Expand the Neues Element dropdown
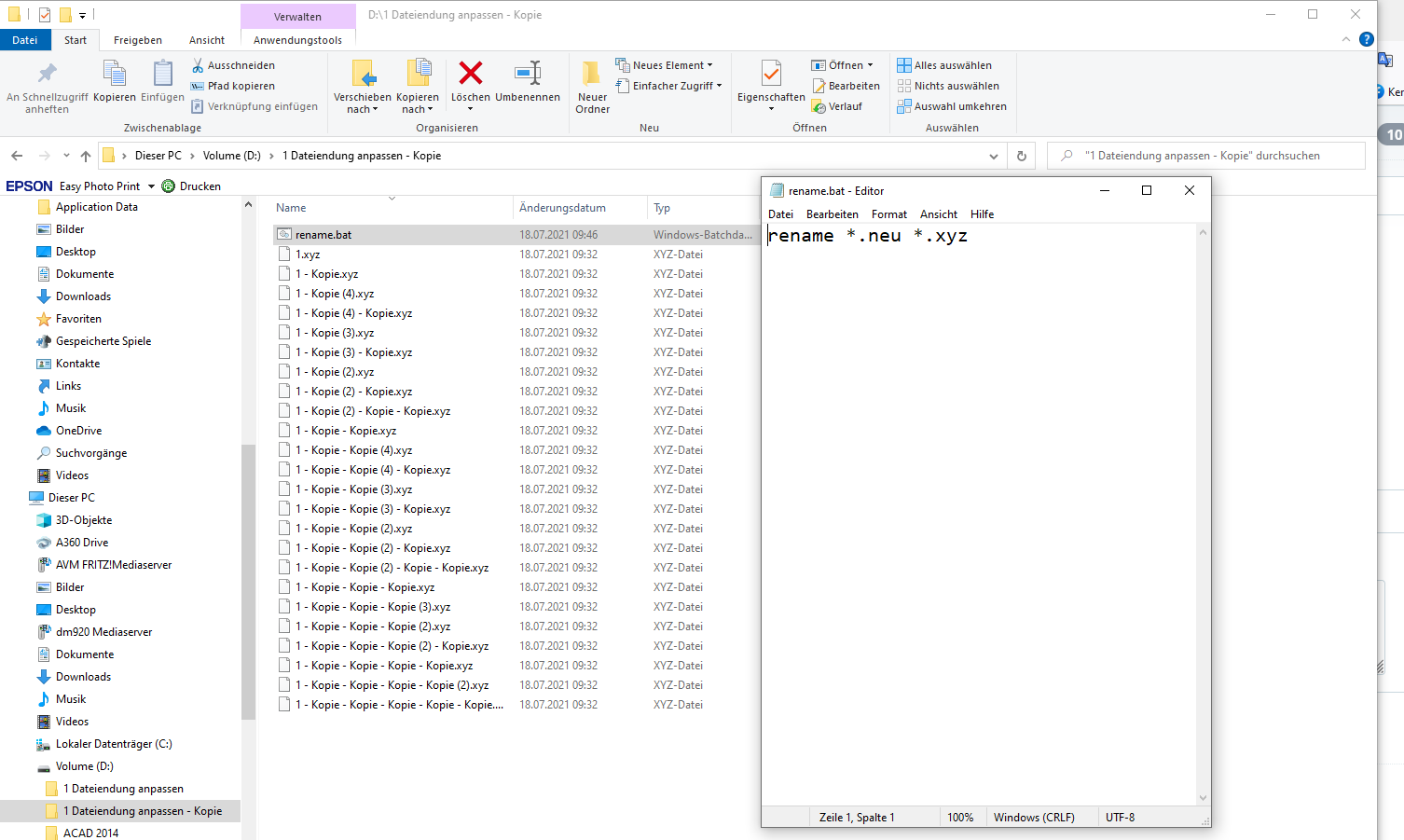This screenshot has height=840, width=1404. 710,65
